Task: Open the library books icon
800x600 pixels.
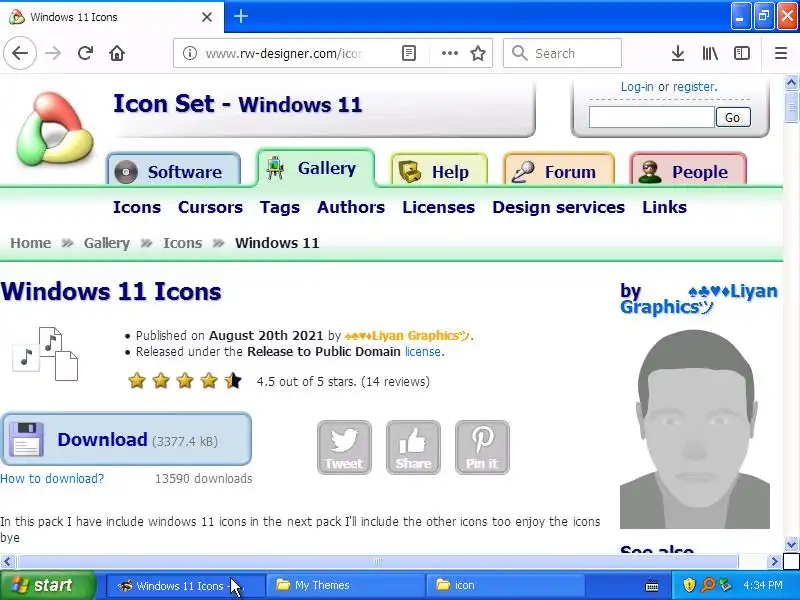Action: pos(710,53)
